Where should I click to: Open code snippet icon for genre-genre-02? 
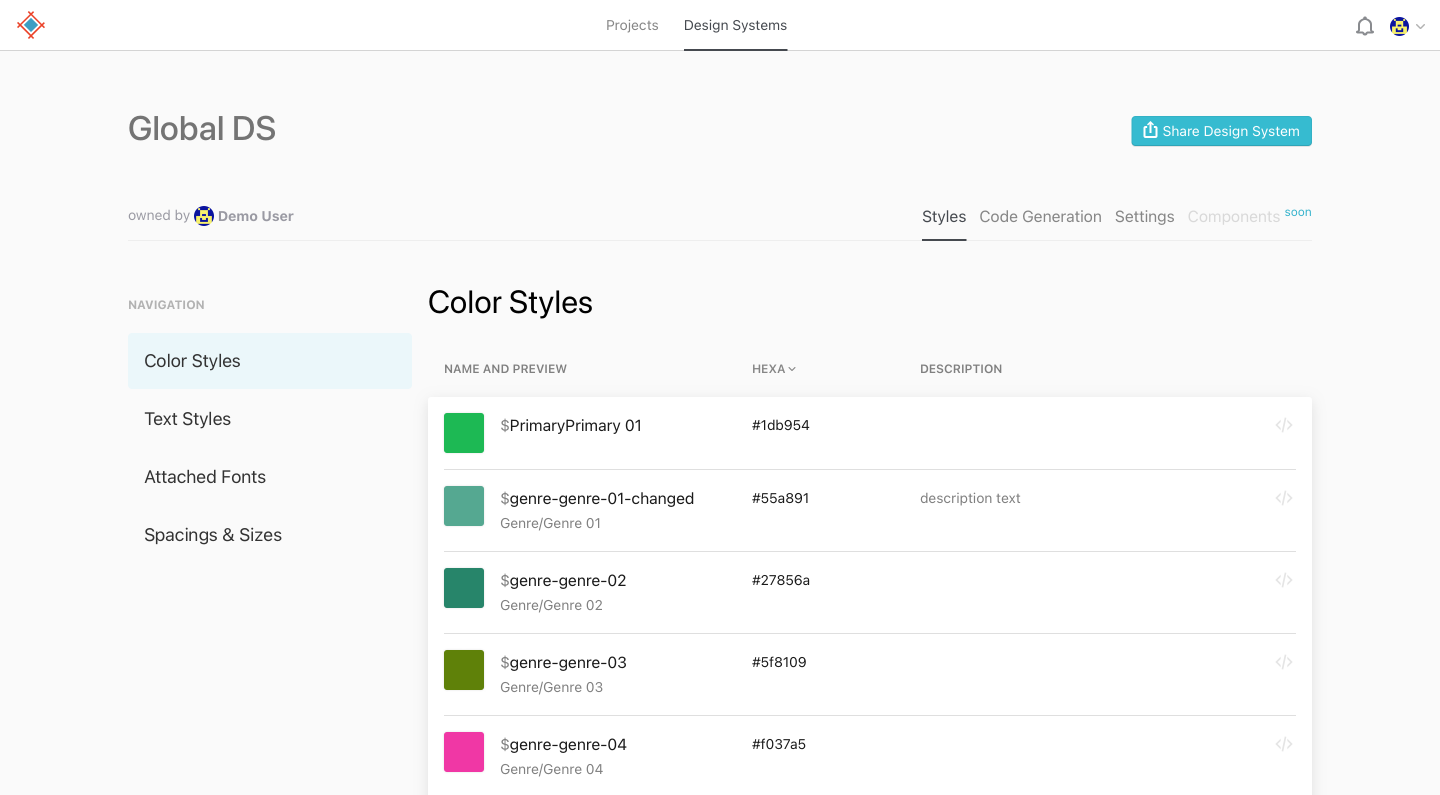pos(1284,580)
